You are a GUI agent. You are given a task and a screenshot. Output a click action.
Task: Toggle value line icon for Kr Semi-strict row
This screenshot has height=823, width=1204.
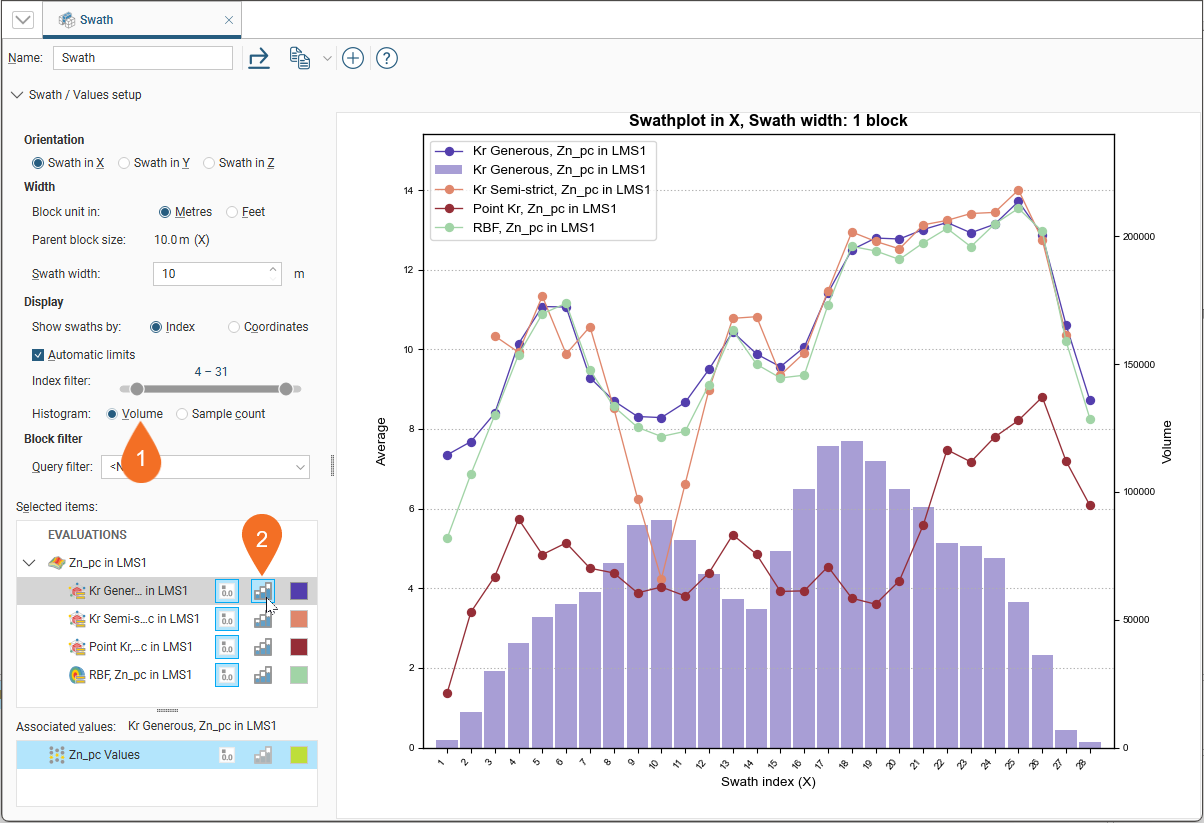227,619
